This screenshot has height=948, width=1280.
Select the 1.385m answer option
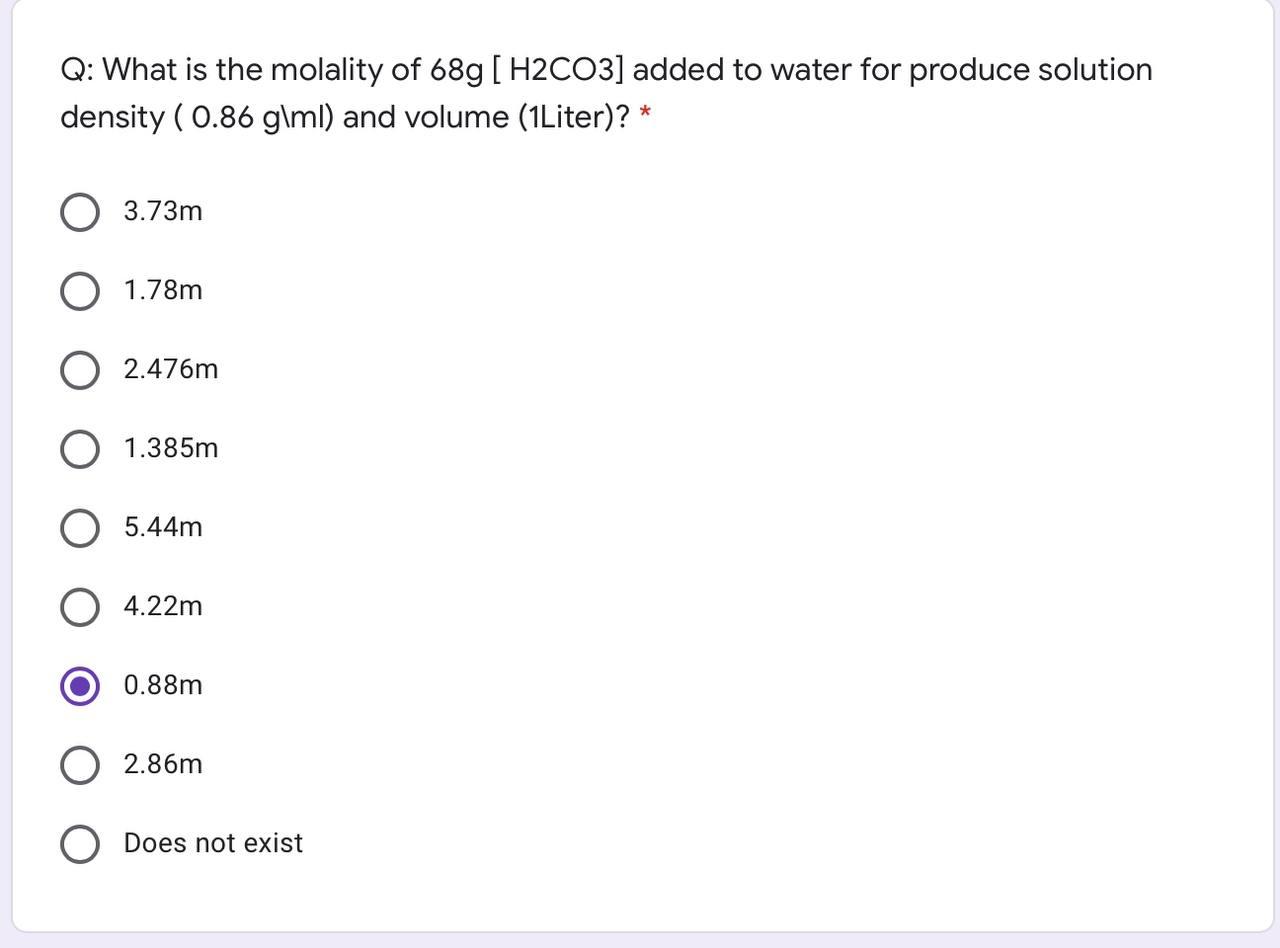coord(80,448)
